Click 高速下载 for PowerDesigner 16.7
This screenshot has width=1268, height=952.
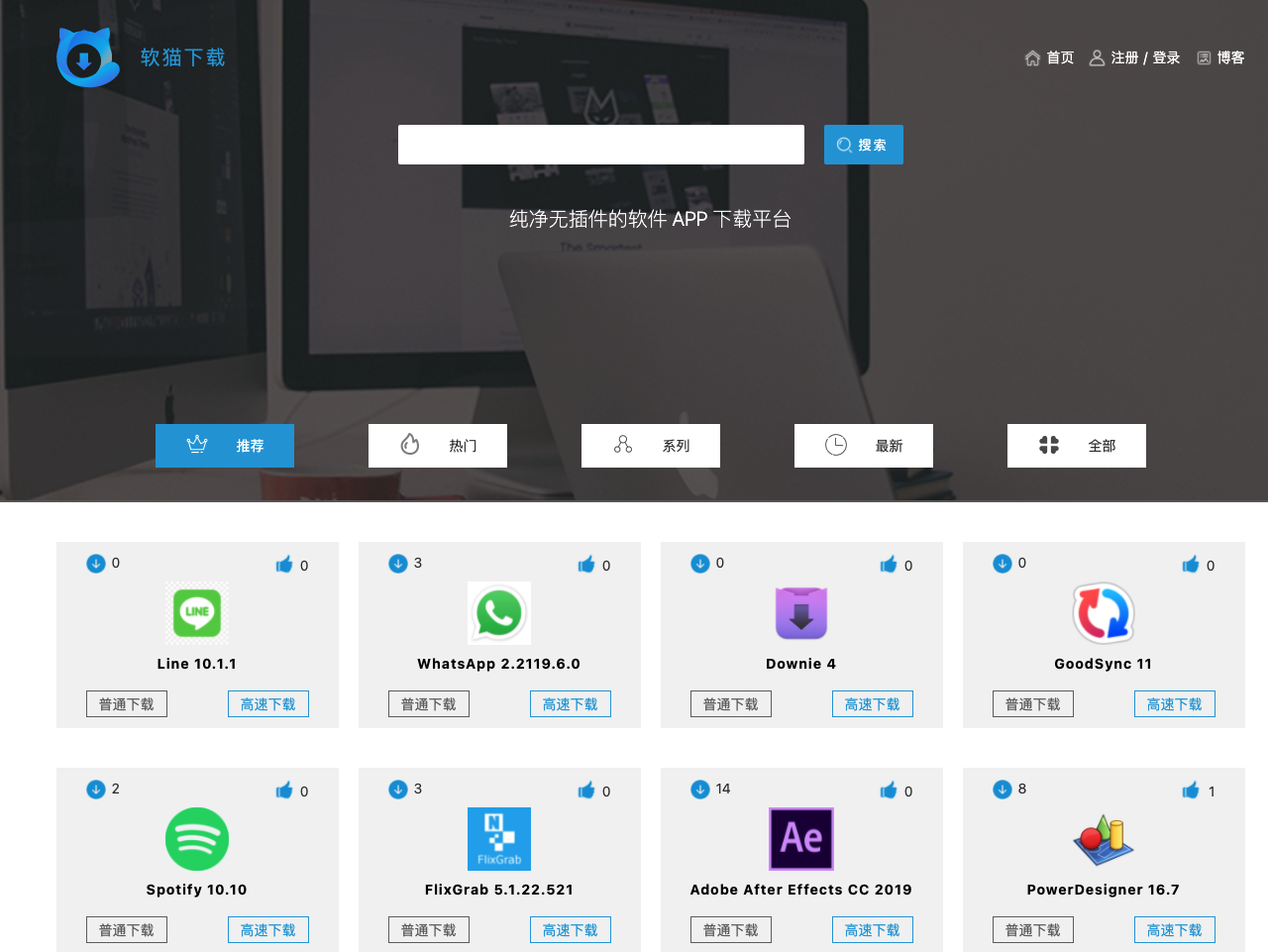pos(1175,930)
